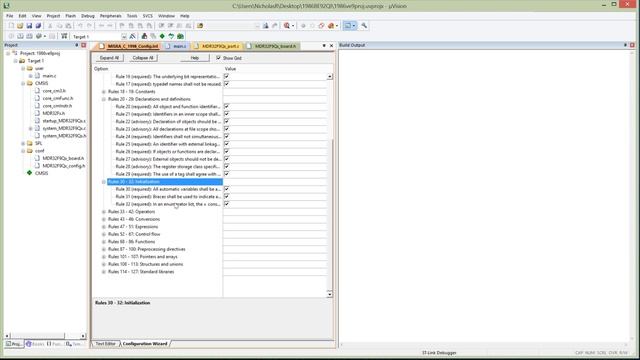
Task: Switch to the MDR32F9Qx_board.h tab
Action: (x=272, y=46)
